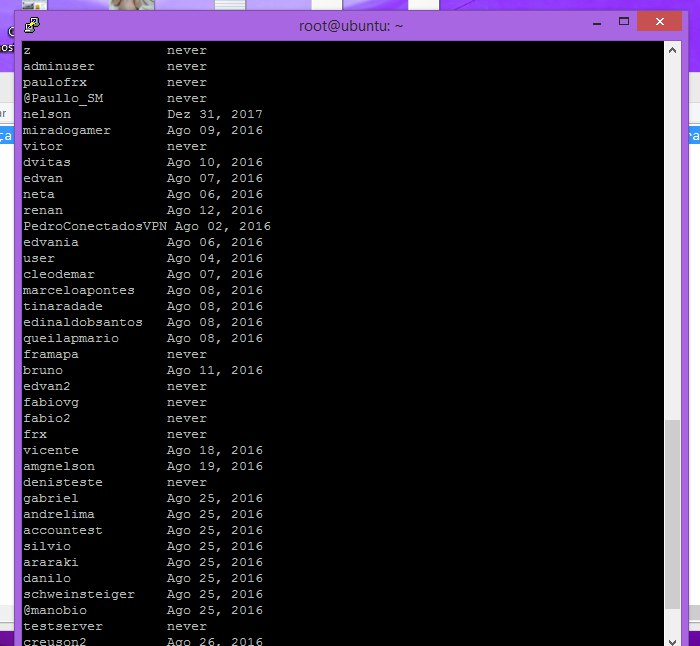Click the username tinaradade

pos(63,306)
